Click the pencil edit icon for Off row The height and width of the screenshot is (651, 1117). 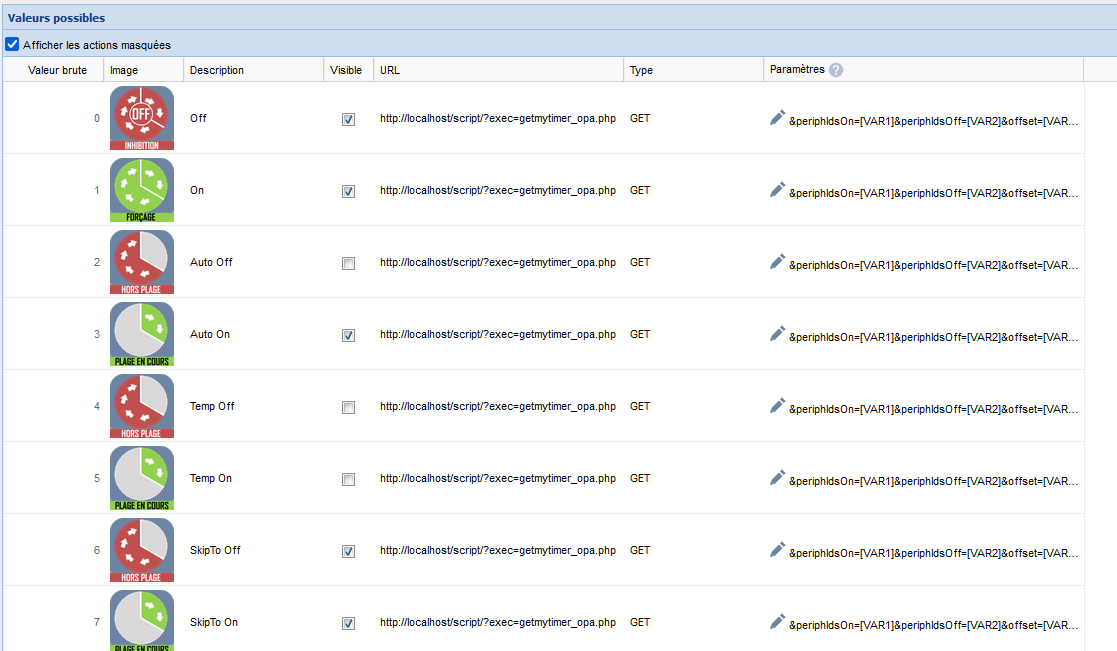point(777,118)
